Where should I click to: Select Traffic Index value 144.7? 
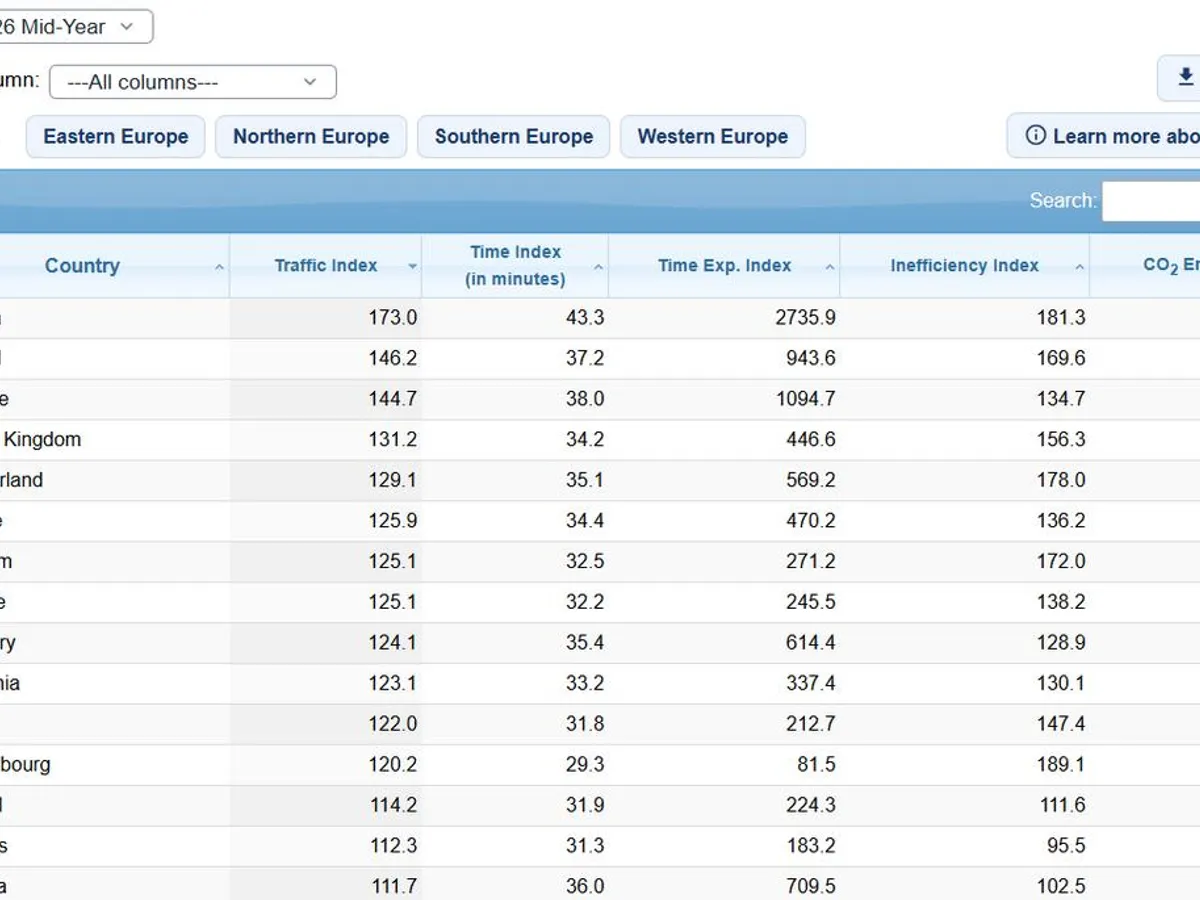pos(392,399)
